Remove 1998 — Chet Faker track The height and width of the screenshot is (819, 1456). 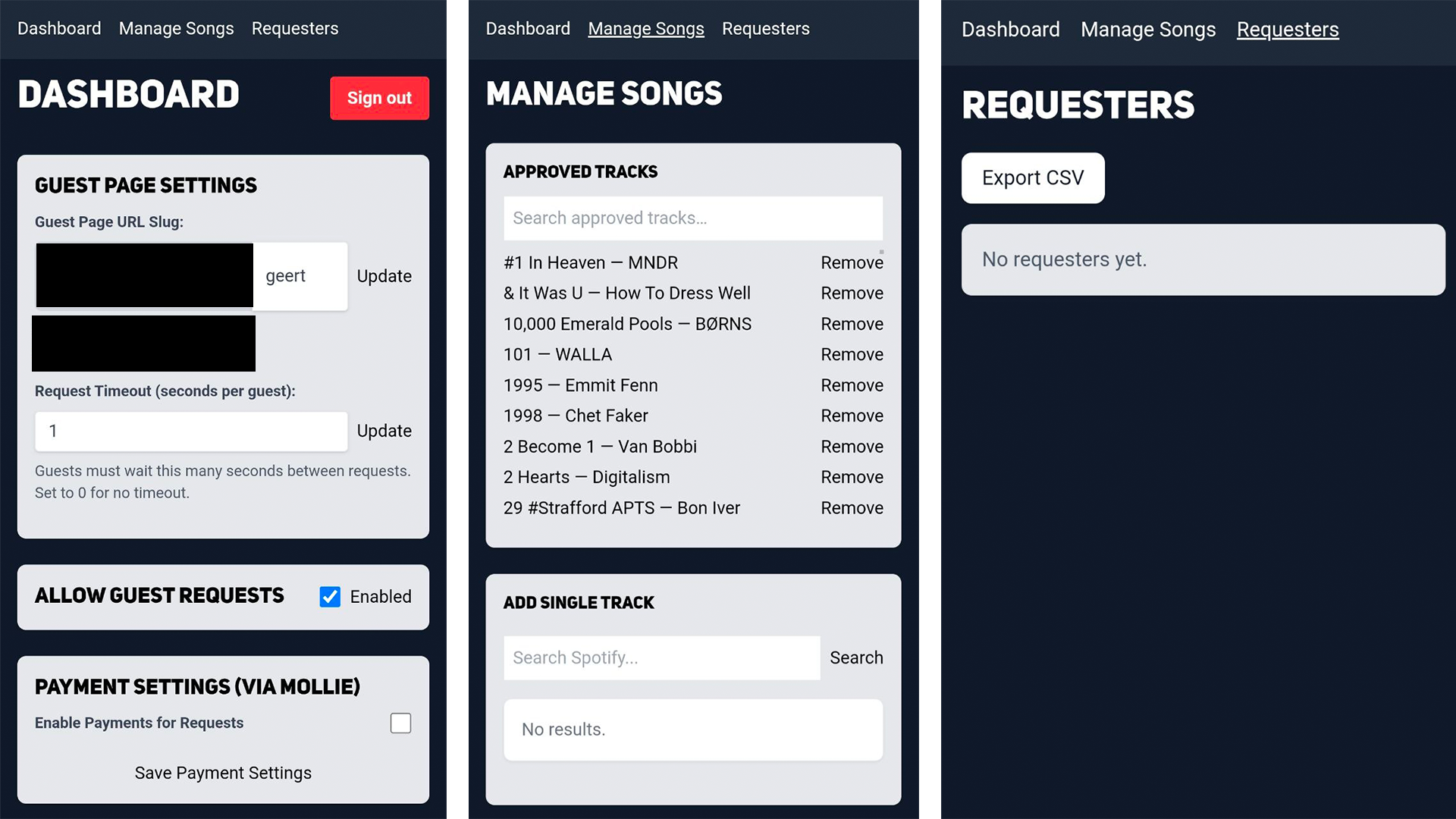pyautogui.click(x=851, y=416)
